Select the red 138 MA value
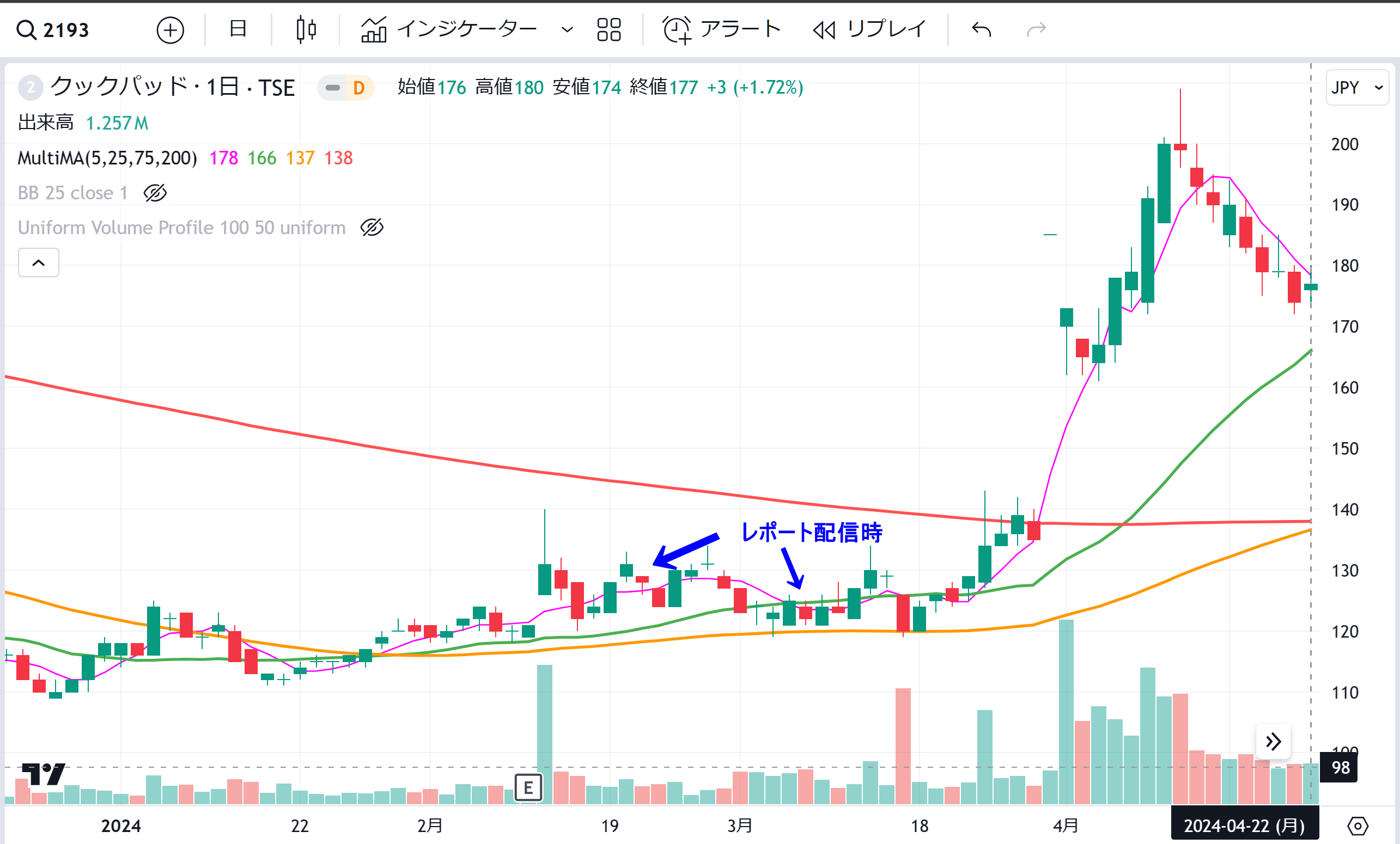Screen dimensions: 1400x844 pyautogui.click(x=338, y=158)
